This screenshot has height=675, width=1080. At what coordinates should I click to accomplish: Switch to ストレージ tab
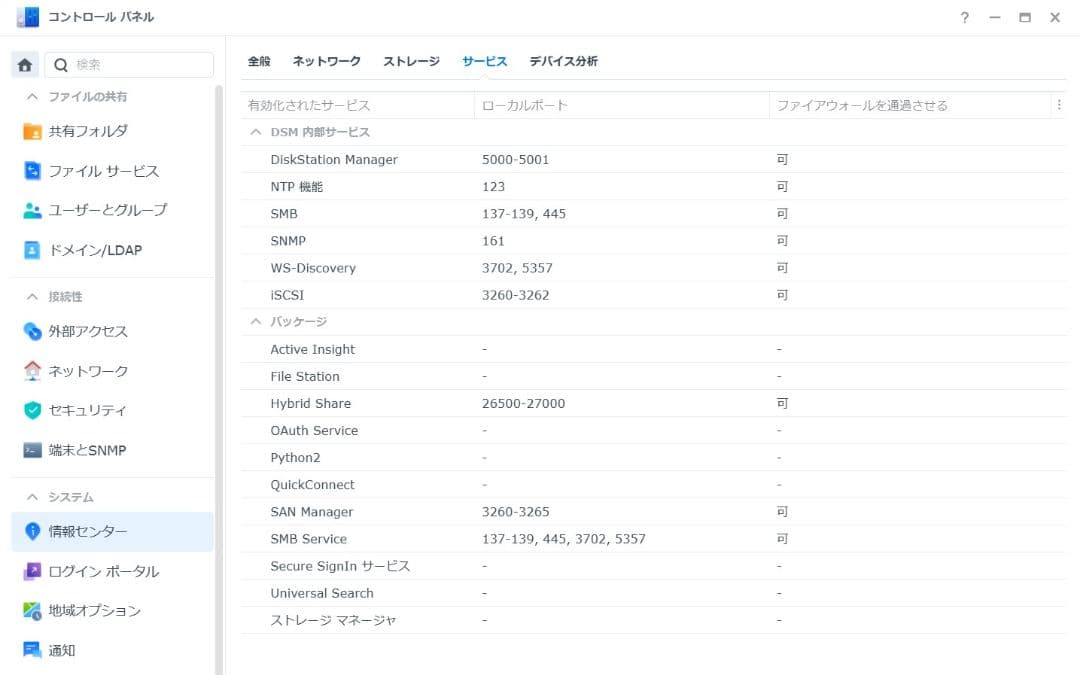click(x=411, y=61)
